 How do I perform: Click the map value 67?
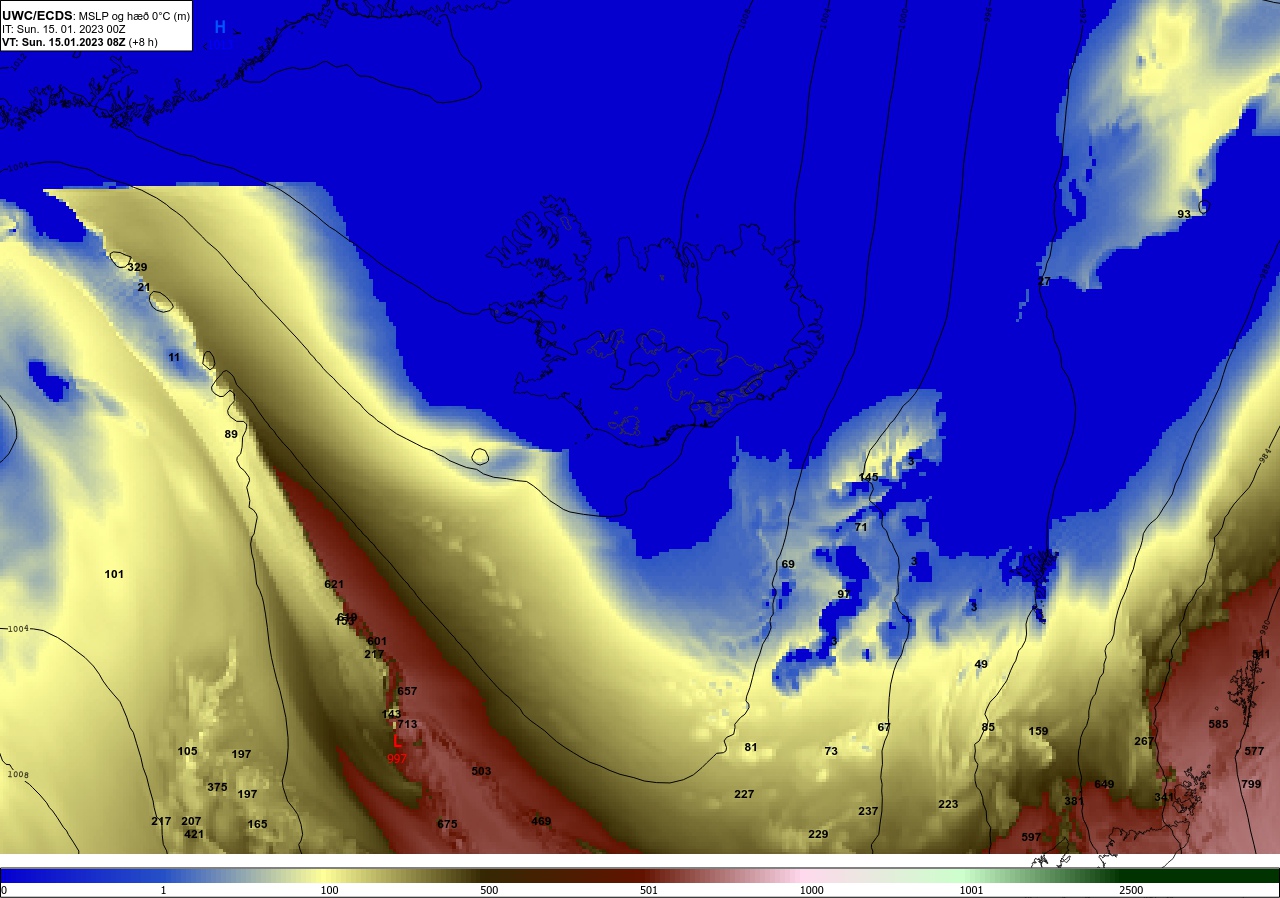(x=884, y=727)
